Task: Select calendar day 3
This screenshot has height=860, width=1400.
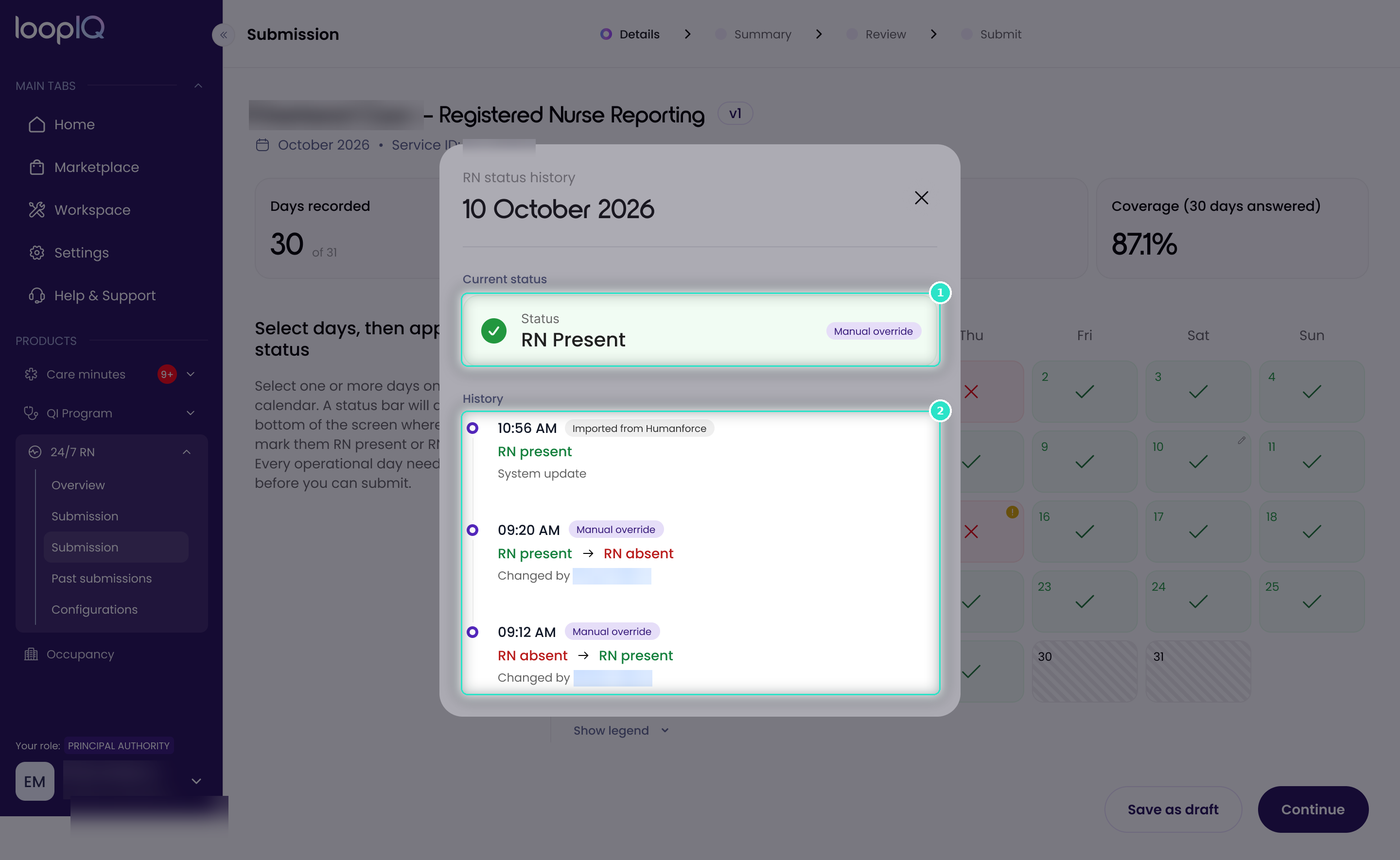Action: pos(1198,392)
